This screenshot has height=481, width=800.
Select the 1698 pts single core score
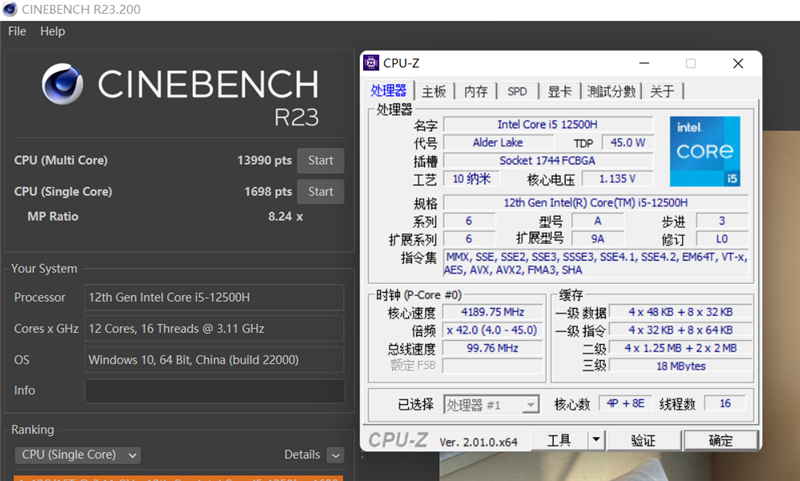[268, 191]
